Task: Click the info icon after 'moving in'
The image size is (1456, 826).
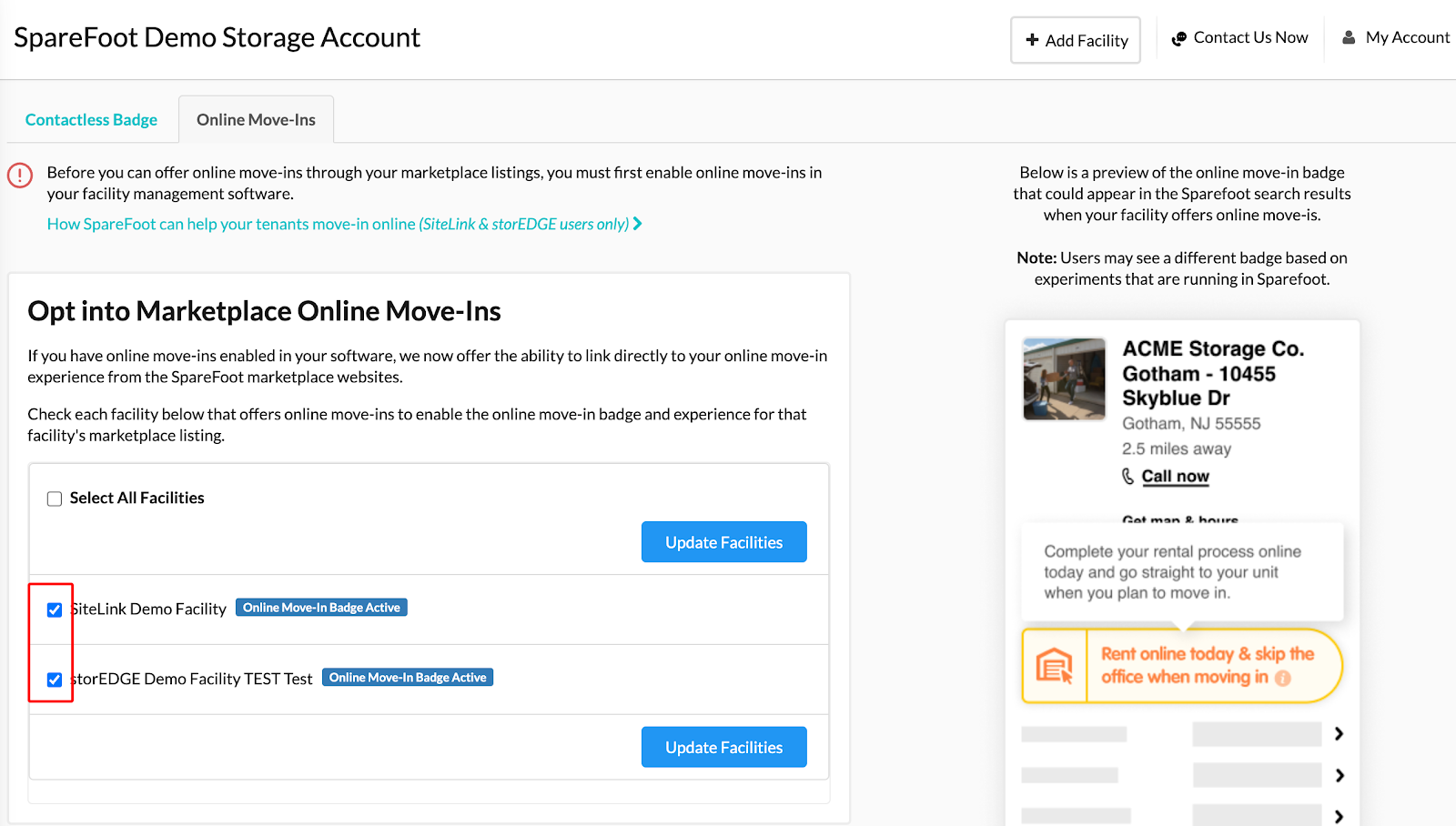Action: tap(1283, 678)
